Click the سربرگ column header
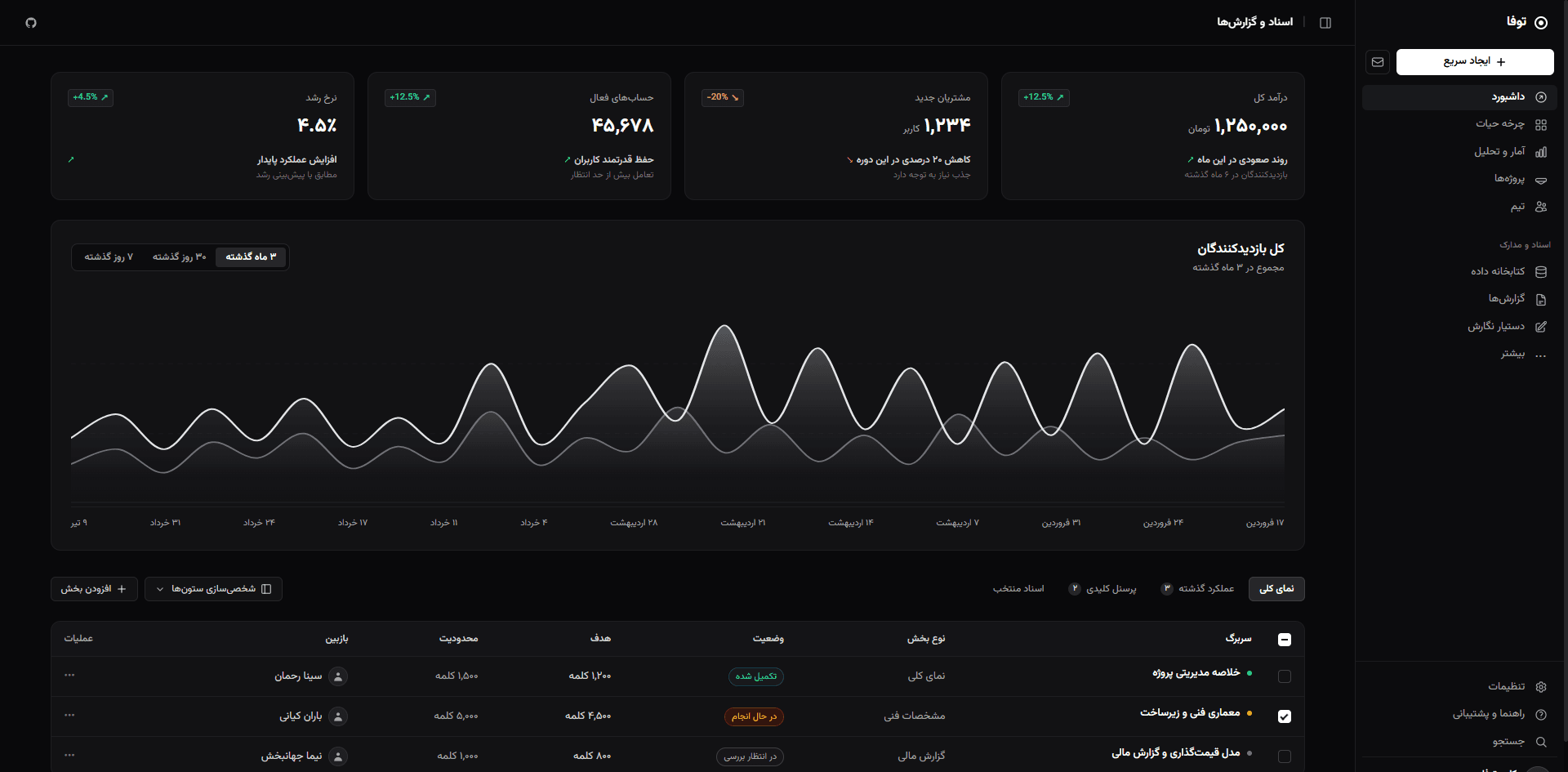 (1238, 639)
